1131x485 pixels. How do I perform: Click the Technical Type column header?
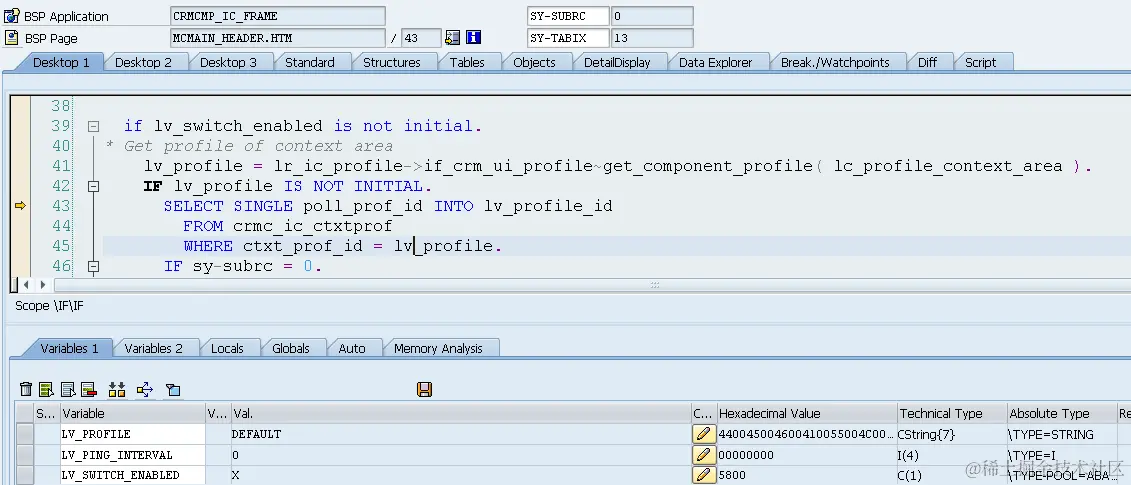951,414
